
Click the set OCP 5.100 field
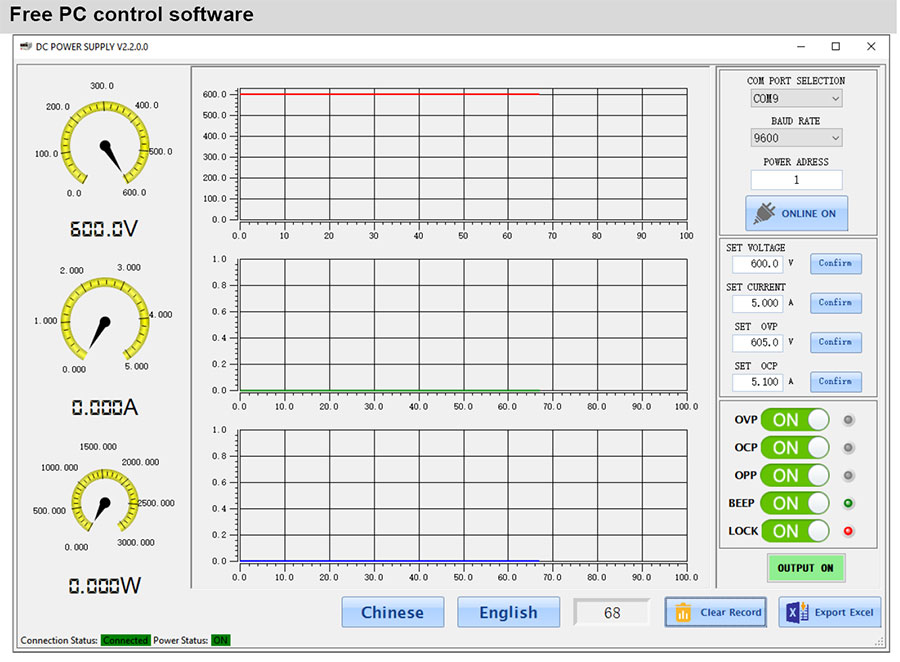758,382
